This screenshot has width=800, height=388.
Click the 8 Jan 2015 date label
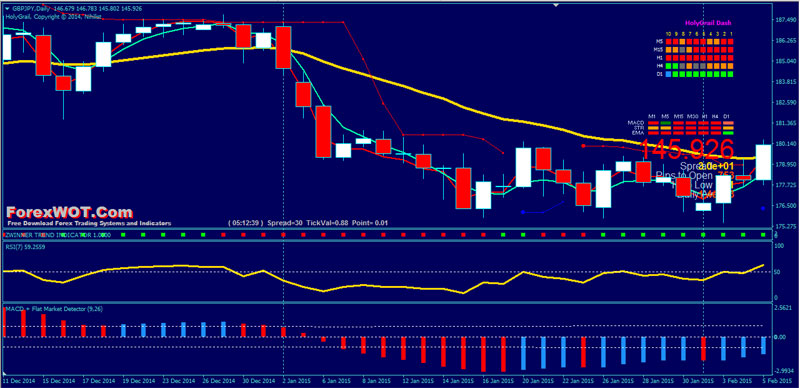pos(378,381)
